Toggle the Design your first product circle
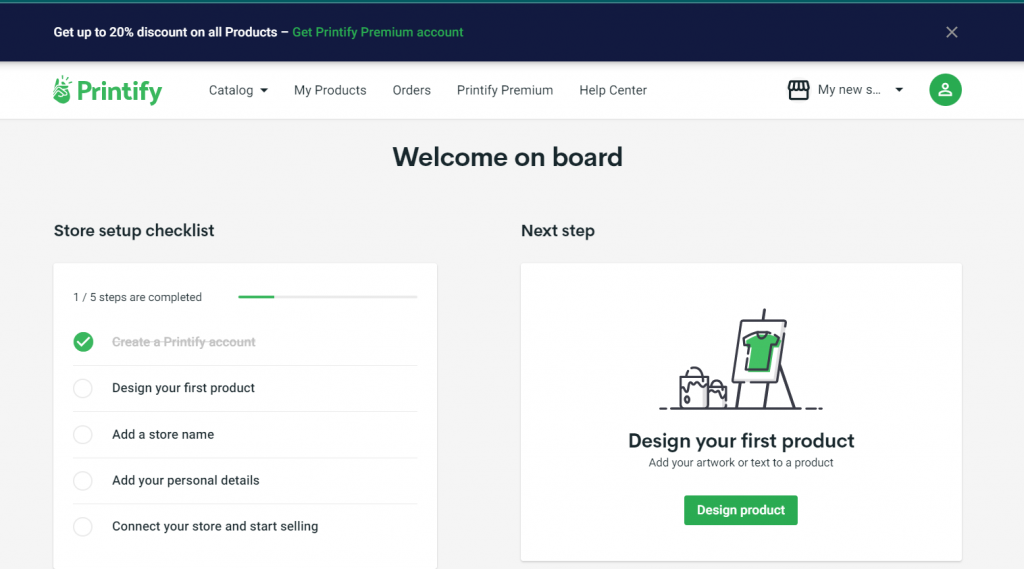This screenshot has height=569, width=1024. coord(83,388)
